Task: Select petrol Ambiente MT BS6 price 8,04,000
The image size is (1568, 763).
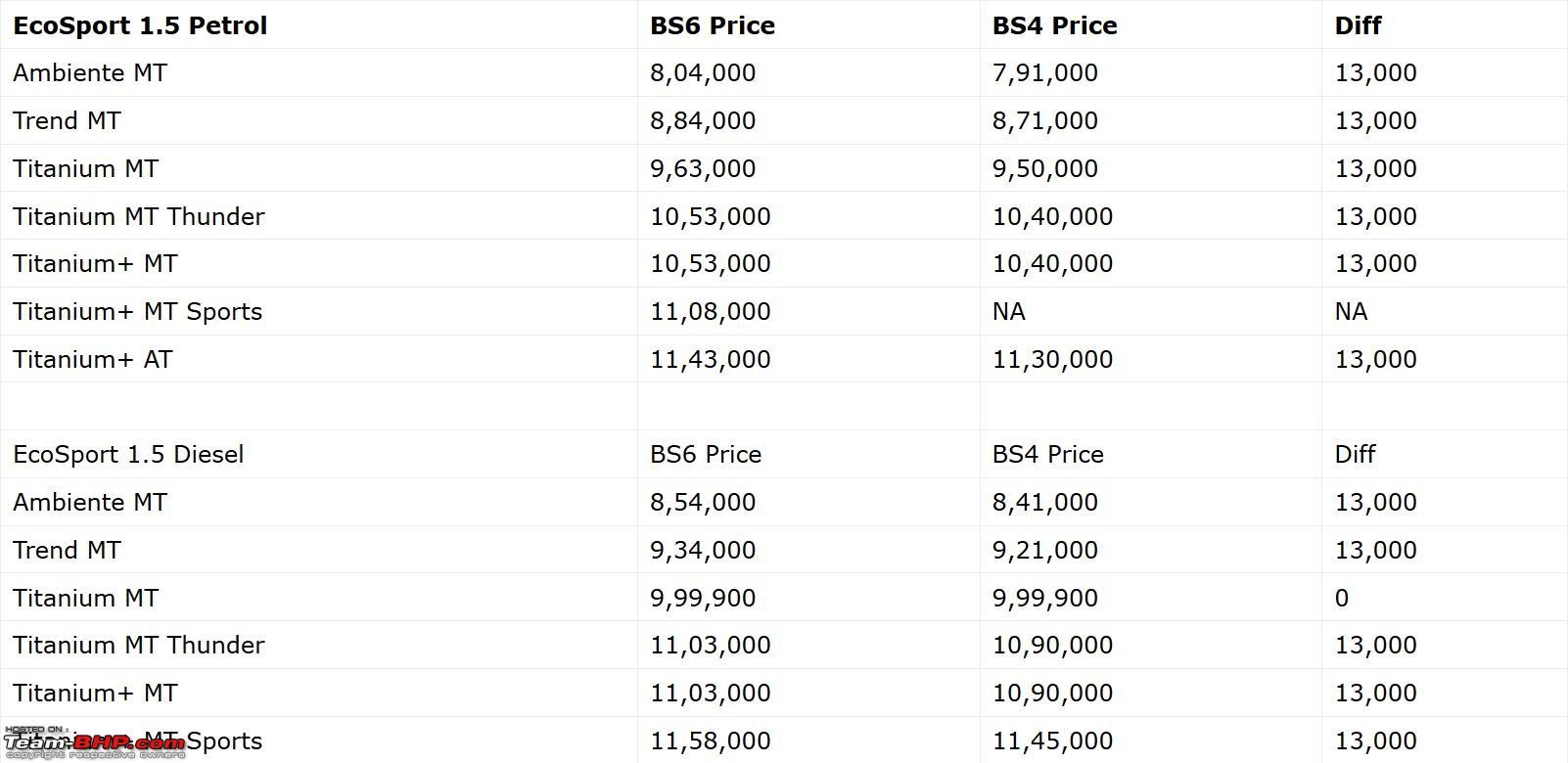Action: pyautogui.click(x=703, y=73)
